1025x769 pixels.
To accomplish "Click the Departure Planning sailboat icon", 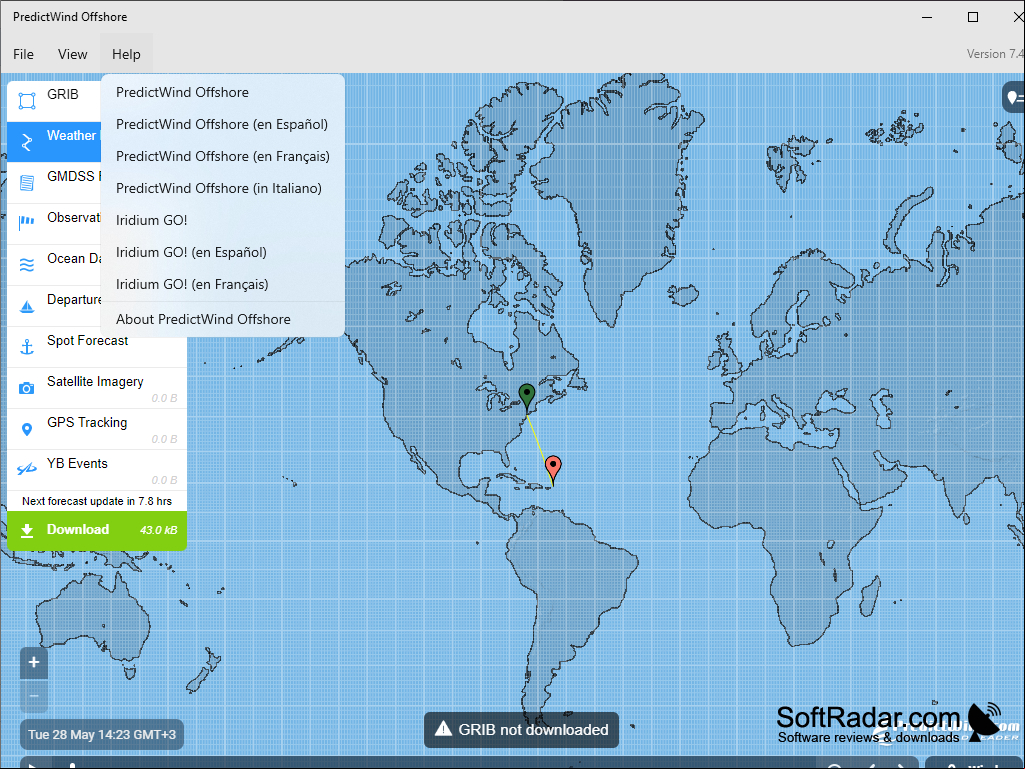I will 27,306.
